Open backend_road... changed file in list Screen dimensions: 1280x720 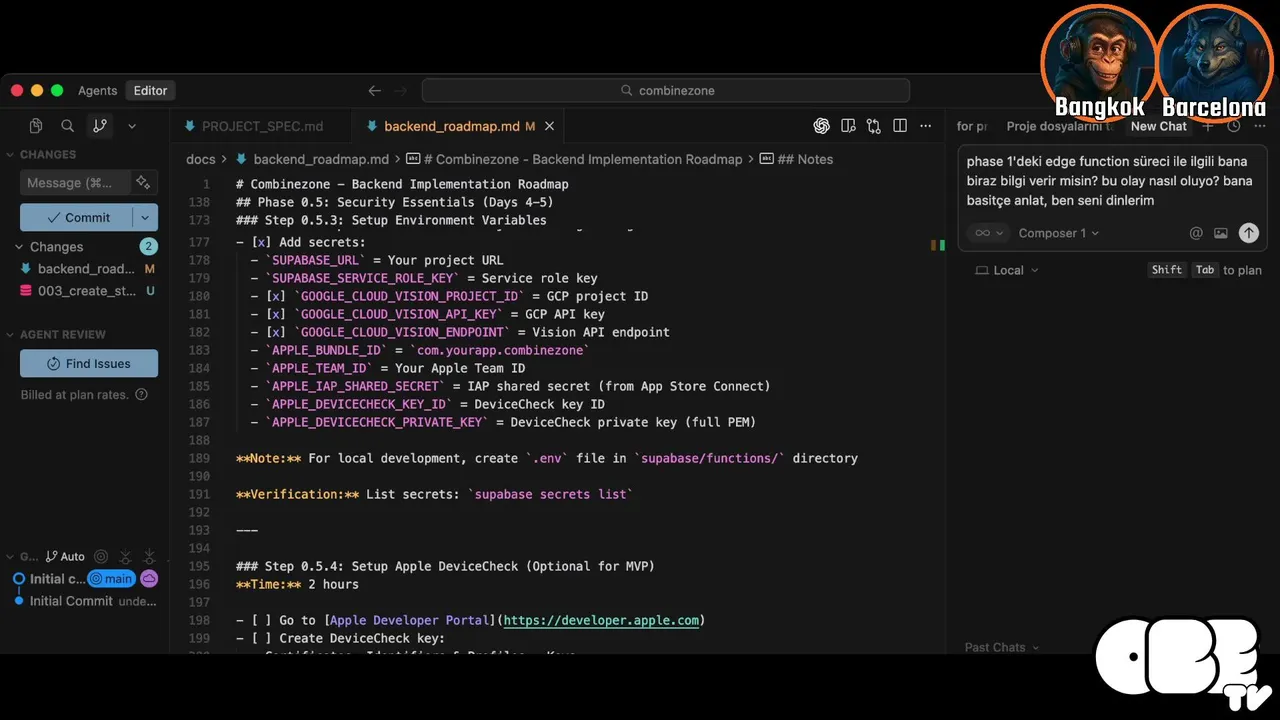86,269
